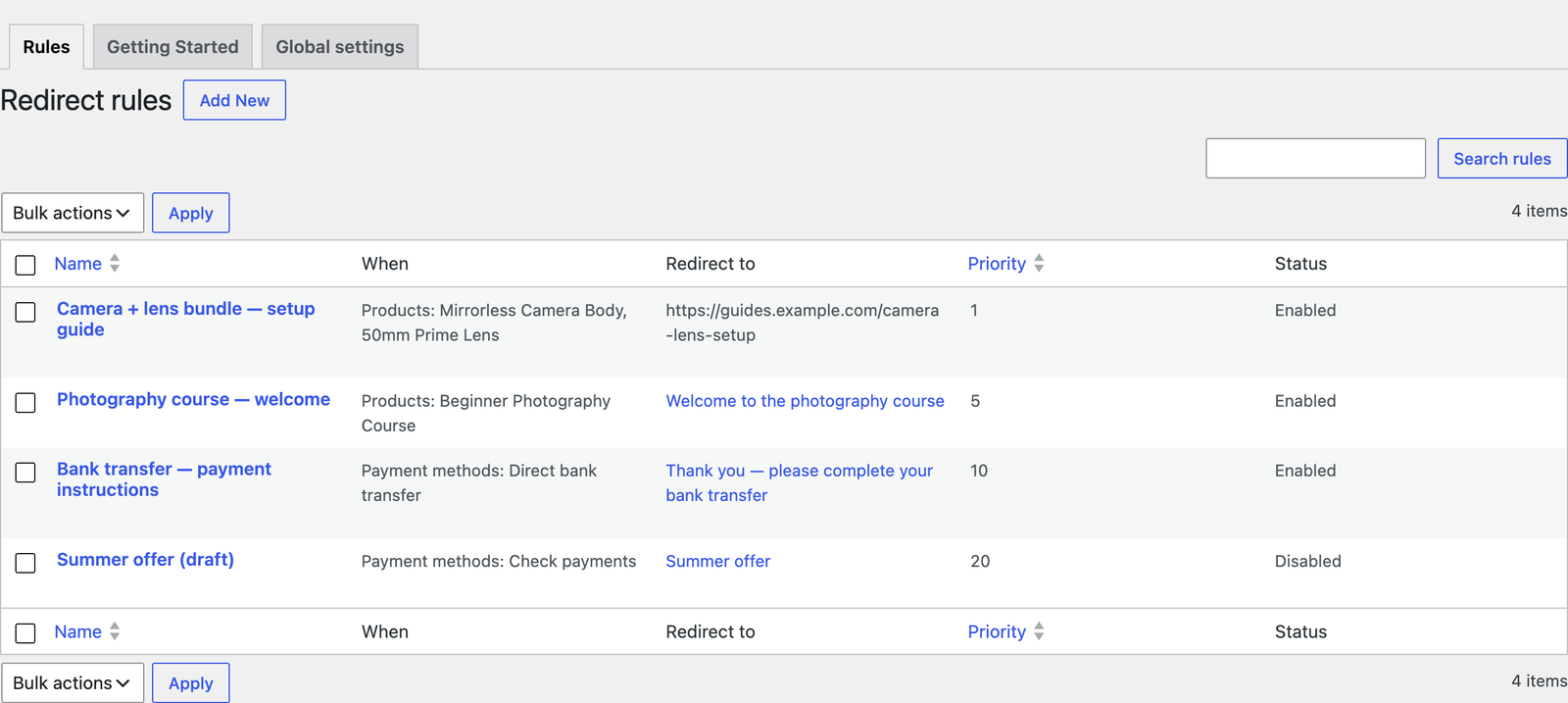Click the 'Products: Mirrorless Camera Body' cell
Screen dimensions: 1568x703
pos(494,323)
